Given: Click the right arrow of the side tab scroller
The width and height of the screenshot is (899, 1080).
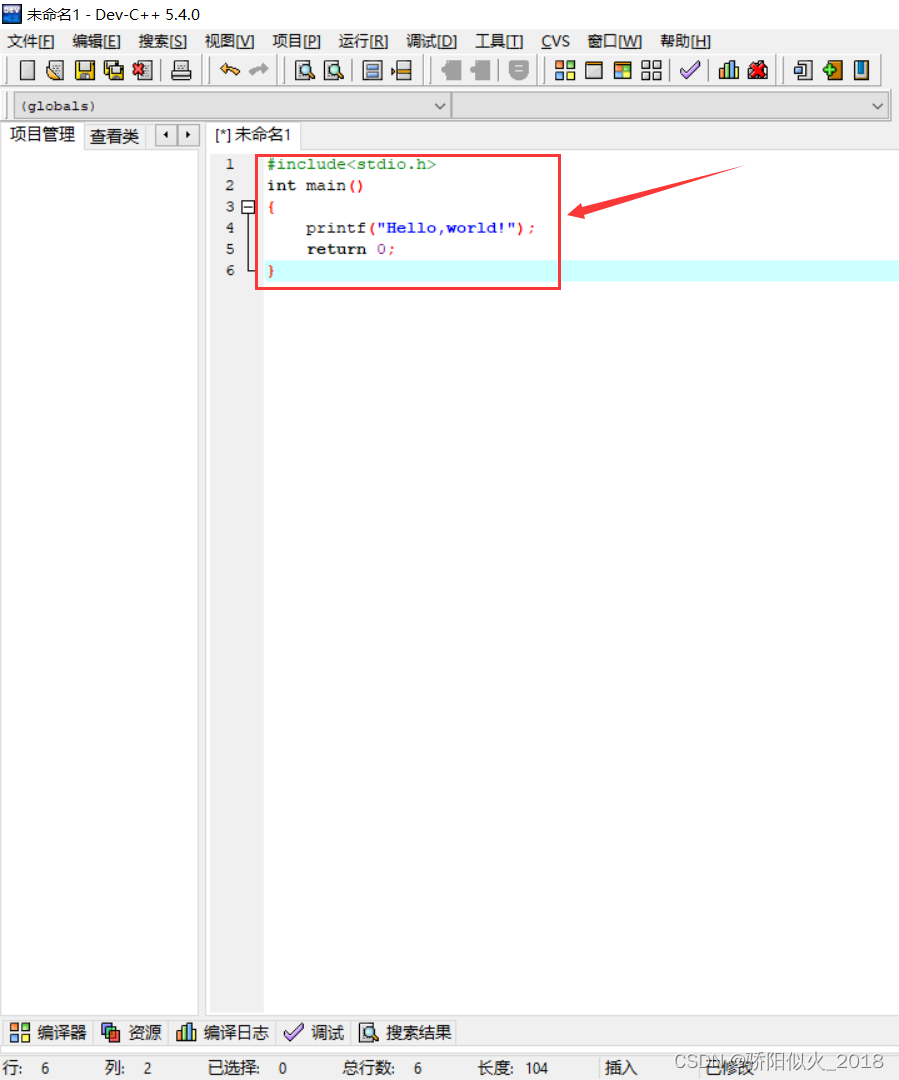Looking at the screenshot, I should pyautogui.click(x=188, y=135).
